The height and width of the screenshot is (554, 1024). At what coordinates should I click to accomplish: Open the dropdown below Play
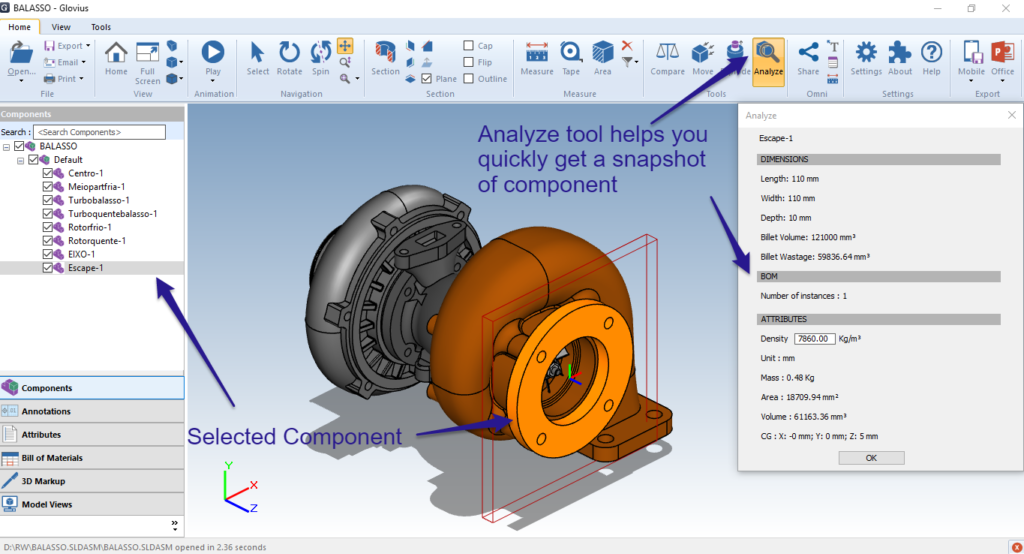tap(213, 81)
